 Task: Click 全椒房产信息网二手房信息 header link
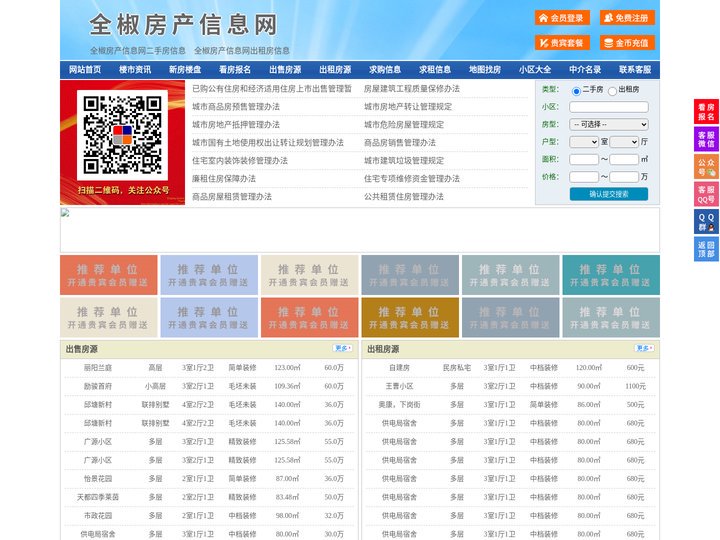click(138, 51)
